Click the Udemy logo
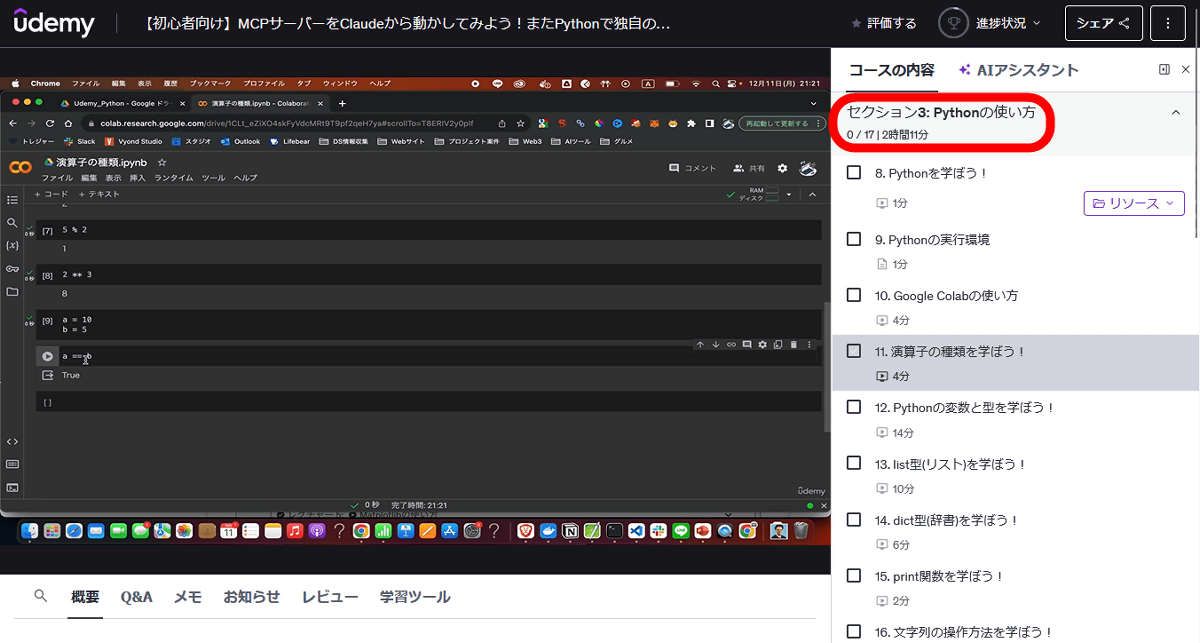The height and width of the screenshot is (643, 1200). [54, 23]
